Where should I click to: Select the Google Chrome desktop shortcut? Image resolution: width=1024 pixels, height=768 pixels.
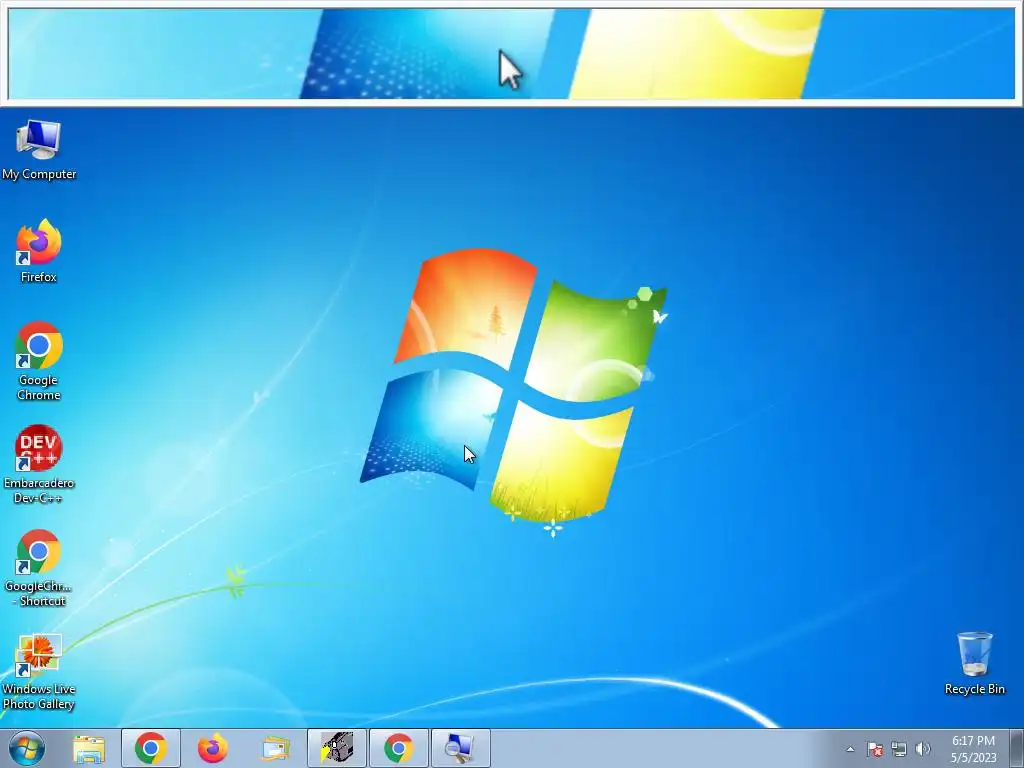pyautogui.click(x=39, y=360)
